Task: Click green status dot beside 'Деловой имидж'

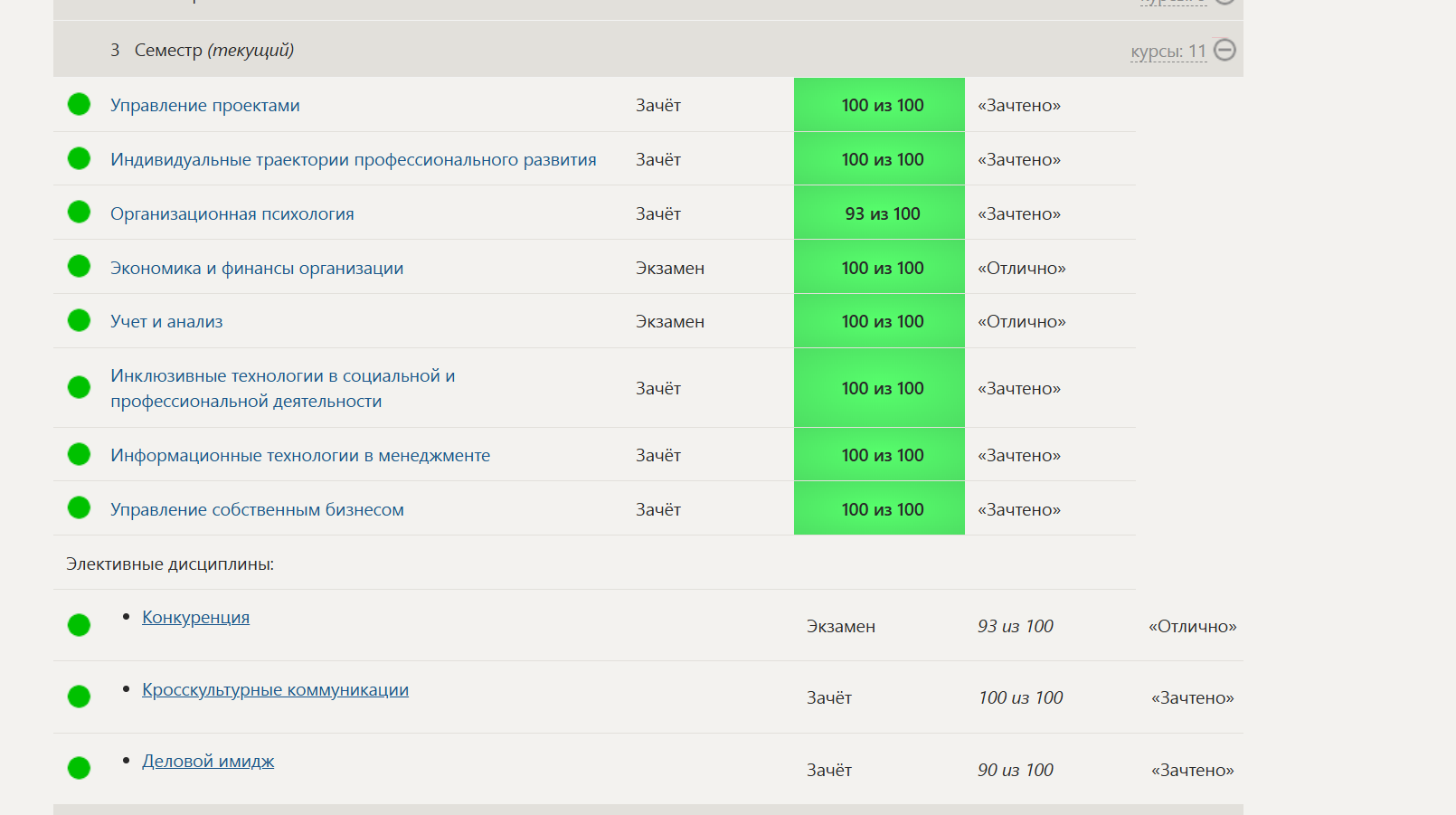Action: click(x=80, y=768)
